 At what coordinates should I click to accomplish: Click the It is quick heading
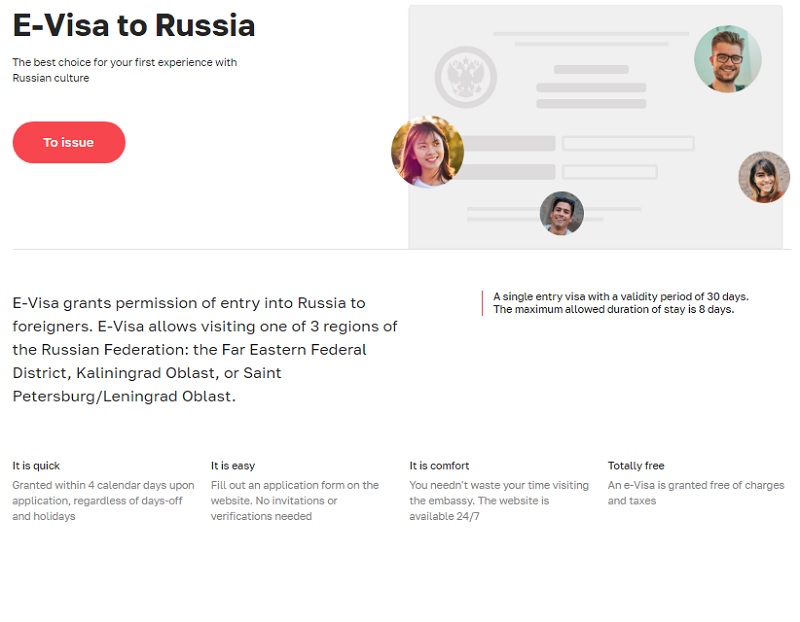point(36,465)
